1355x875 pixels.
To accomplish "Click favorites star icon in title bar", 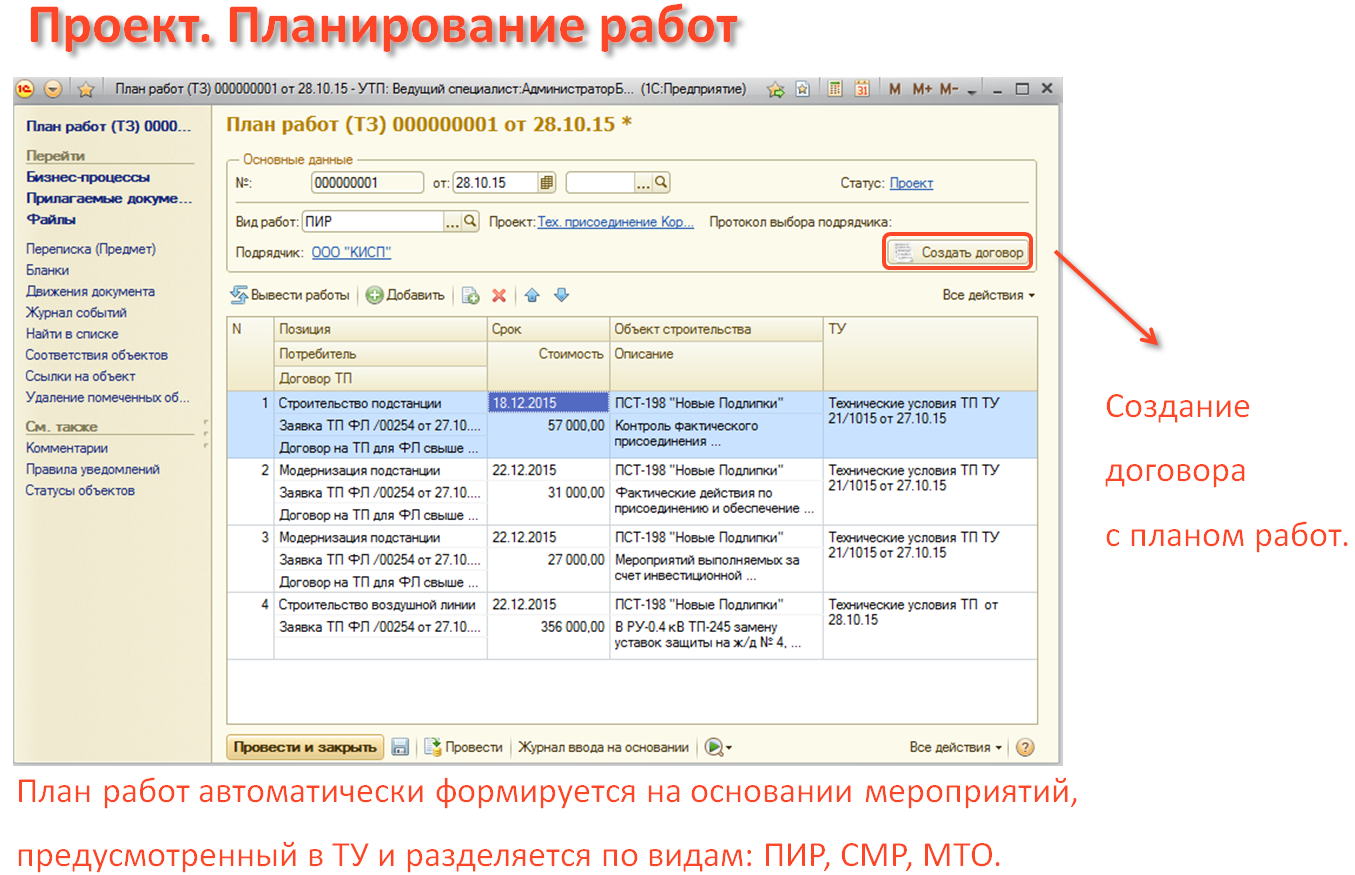I will [86, 89].
